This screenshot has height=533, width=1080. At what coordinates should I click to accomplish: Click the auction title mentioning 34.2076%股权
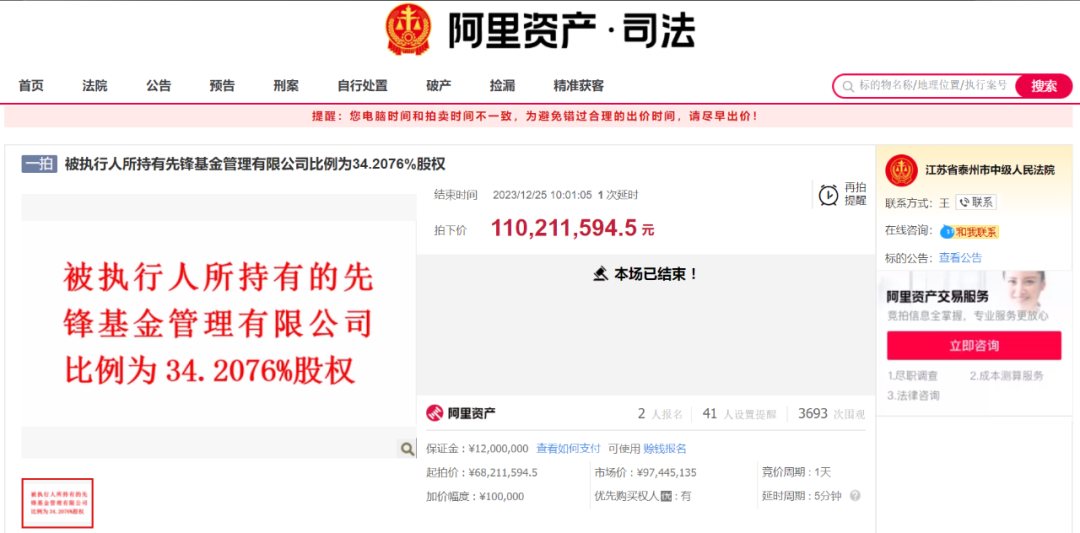coord(255,164)
